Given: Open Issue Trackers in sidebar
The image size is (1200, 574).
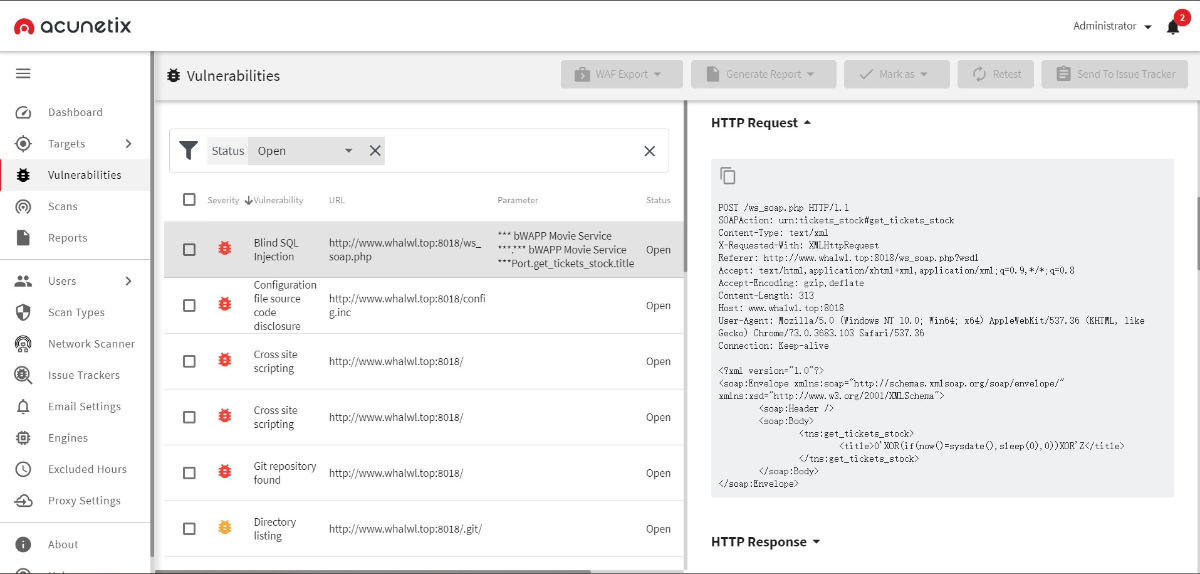Looking at the screenshot, I should (x=83, y=375).
